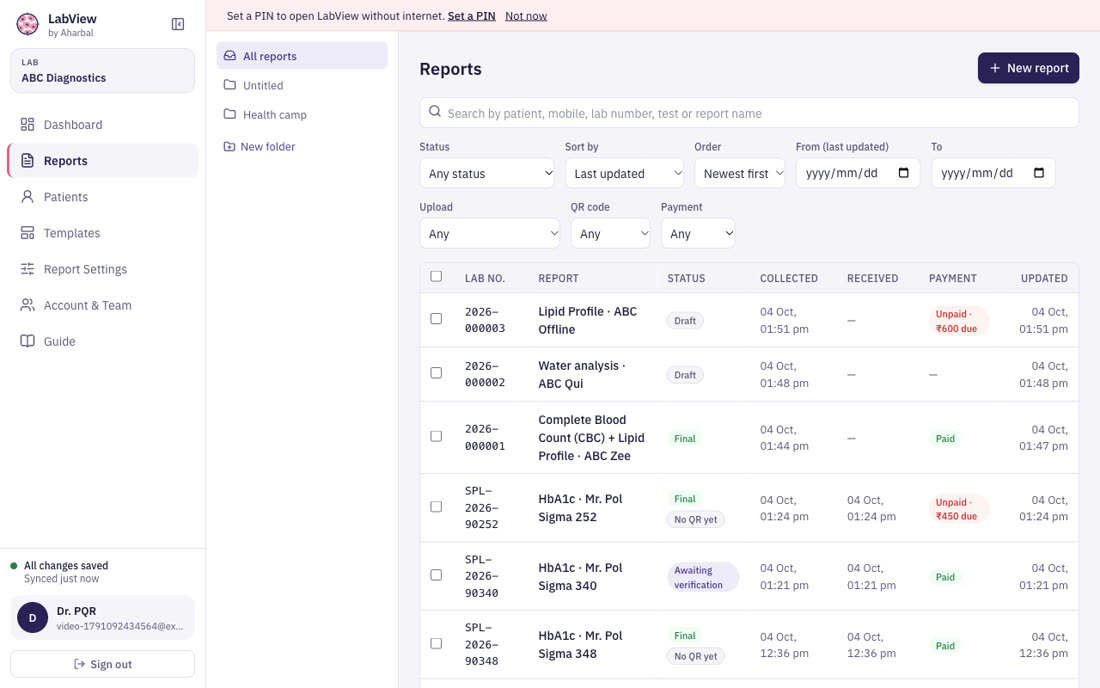The height and width of the screenshot is (688, 1100).
Task: Click the Set a PIN link
Action: (471, 15)
